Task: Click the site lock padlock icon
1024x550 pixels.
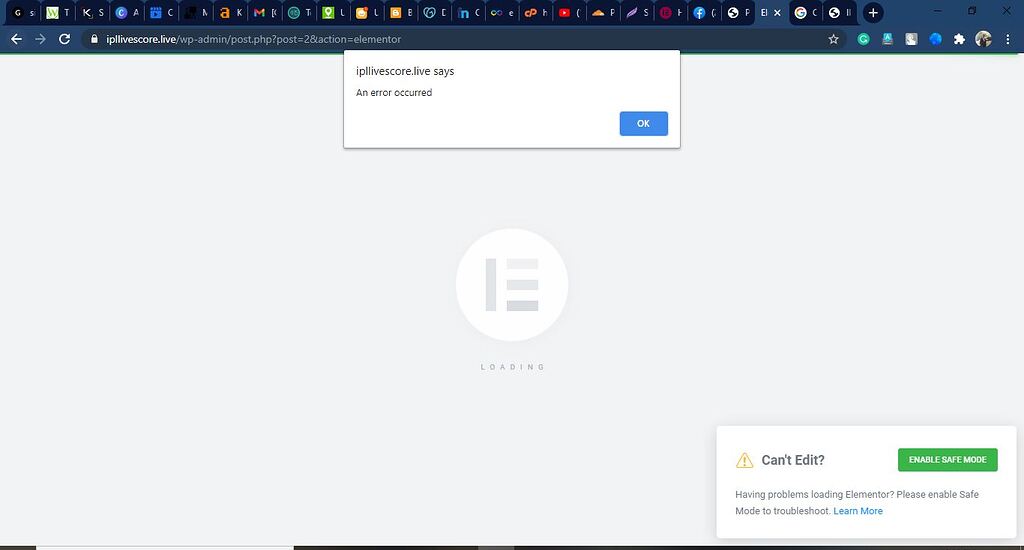Action: point(94,39)
